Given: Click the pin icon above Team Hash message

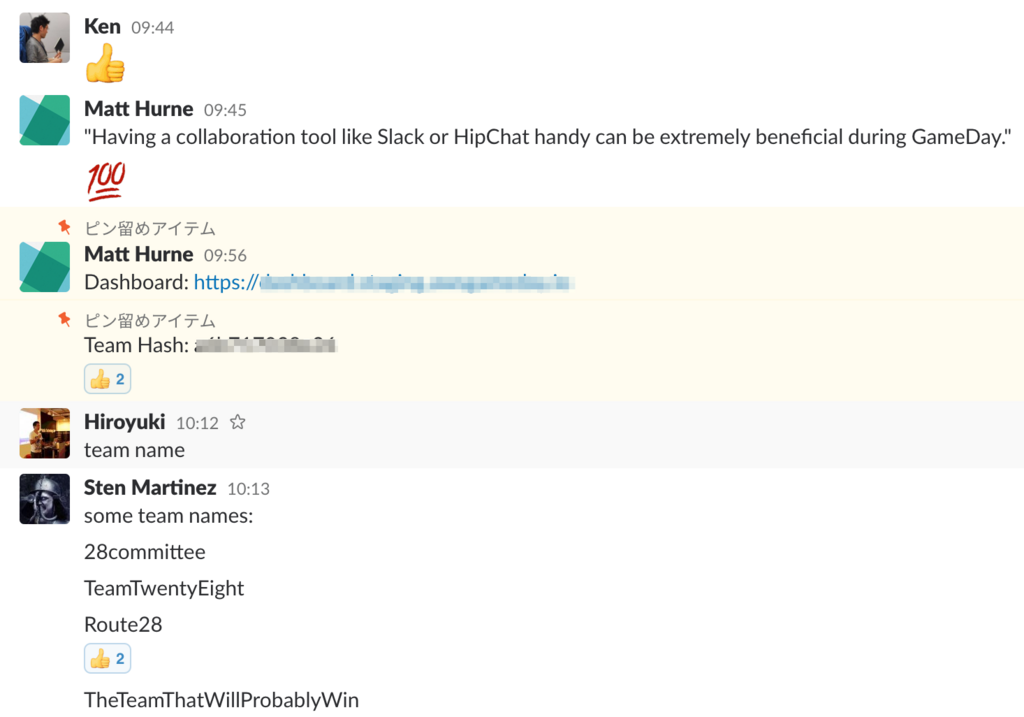Looking at the screenshot, I should (64, 319).
